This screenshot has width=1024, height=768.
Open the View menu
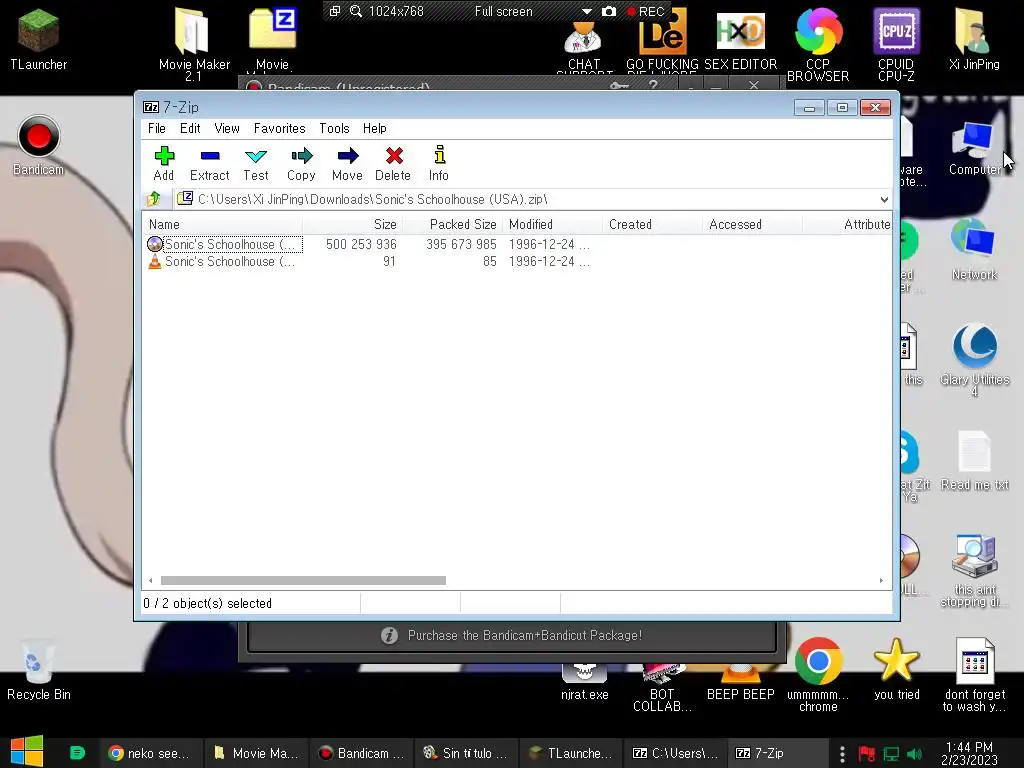(x=227, y=129)
